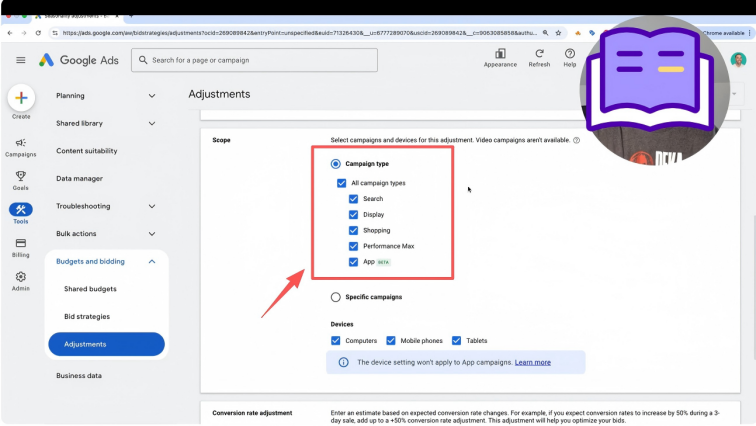Click the zoom magnifier in address bar

click(x=545, y=33)
